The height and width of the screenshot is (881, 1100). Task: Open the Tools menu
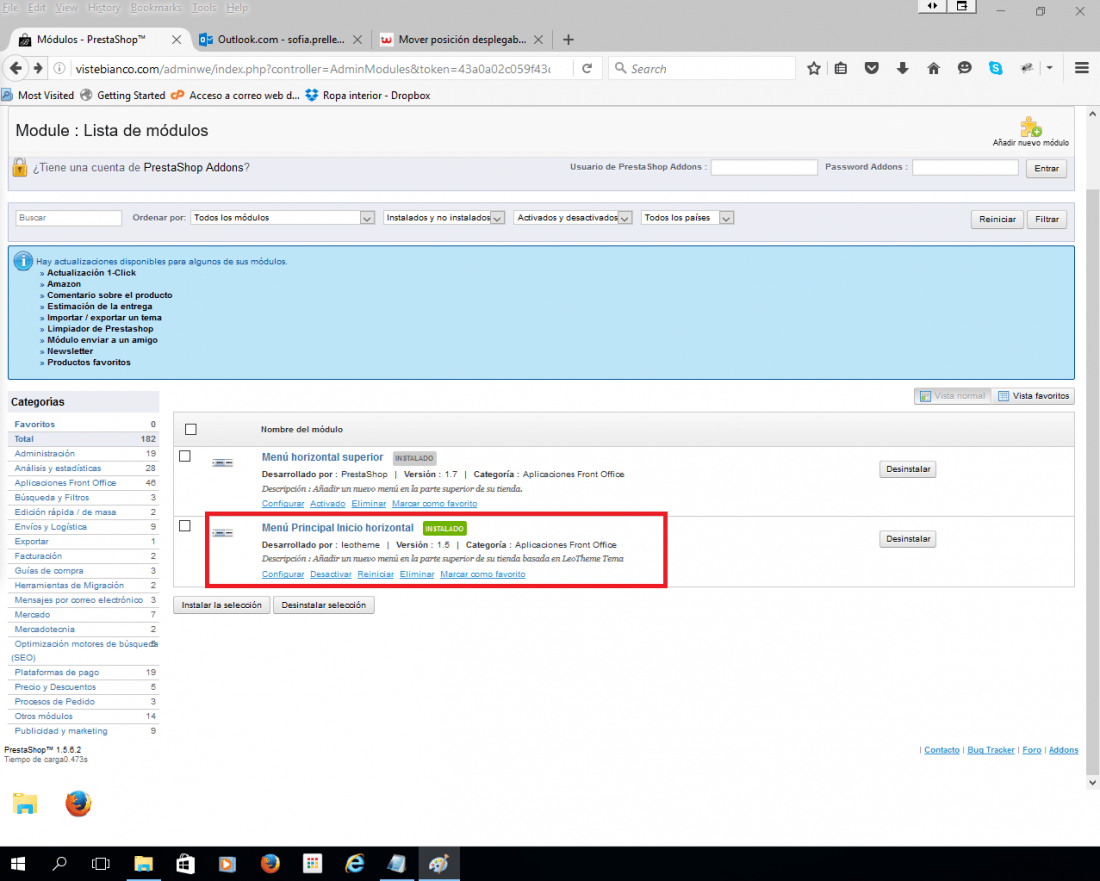(204, 8)
